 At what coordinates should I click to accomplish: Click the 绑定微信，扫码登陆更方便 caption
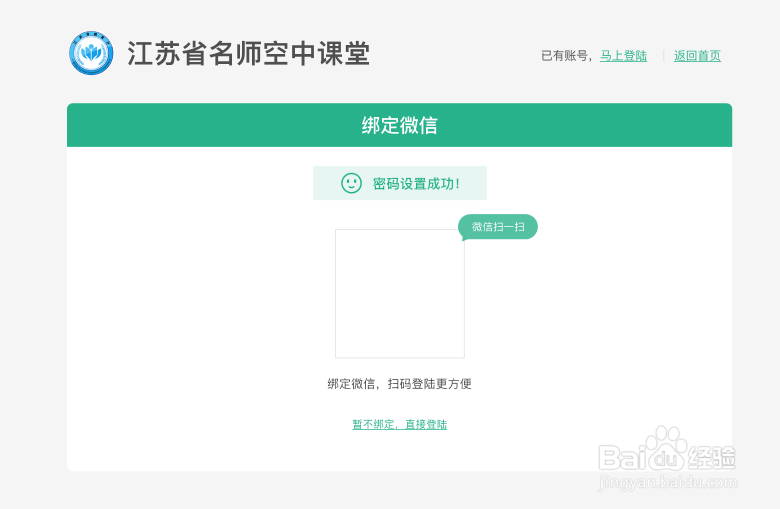pyautogui.click(x=399, y=384)
